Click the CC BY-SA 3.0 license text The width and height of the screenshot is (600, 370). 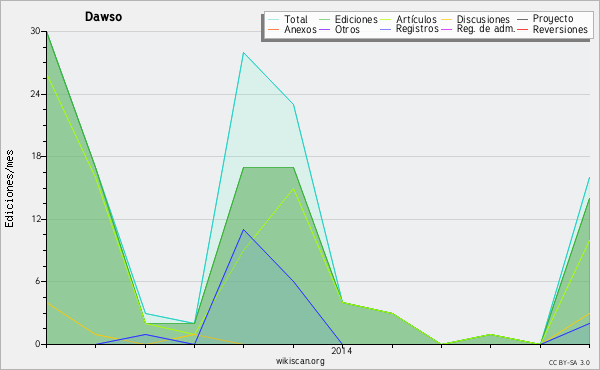pyautogui.click(x=569, y=363)
